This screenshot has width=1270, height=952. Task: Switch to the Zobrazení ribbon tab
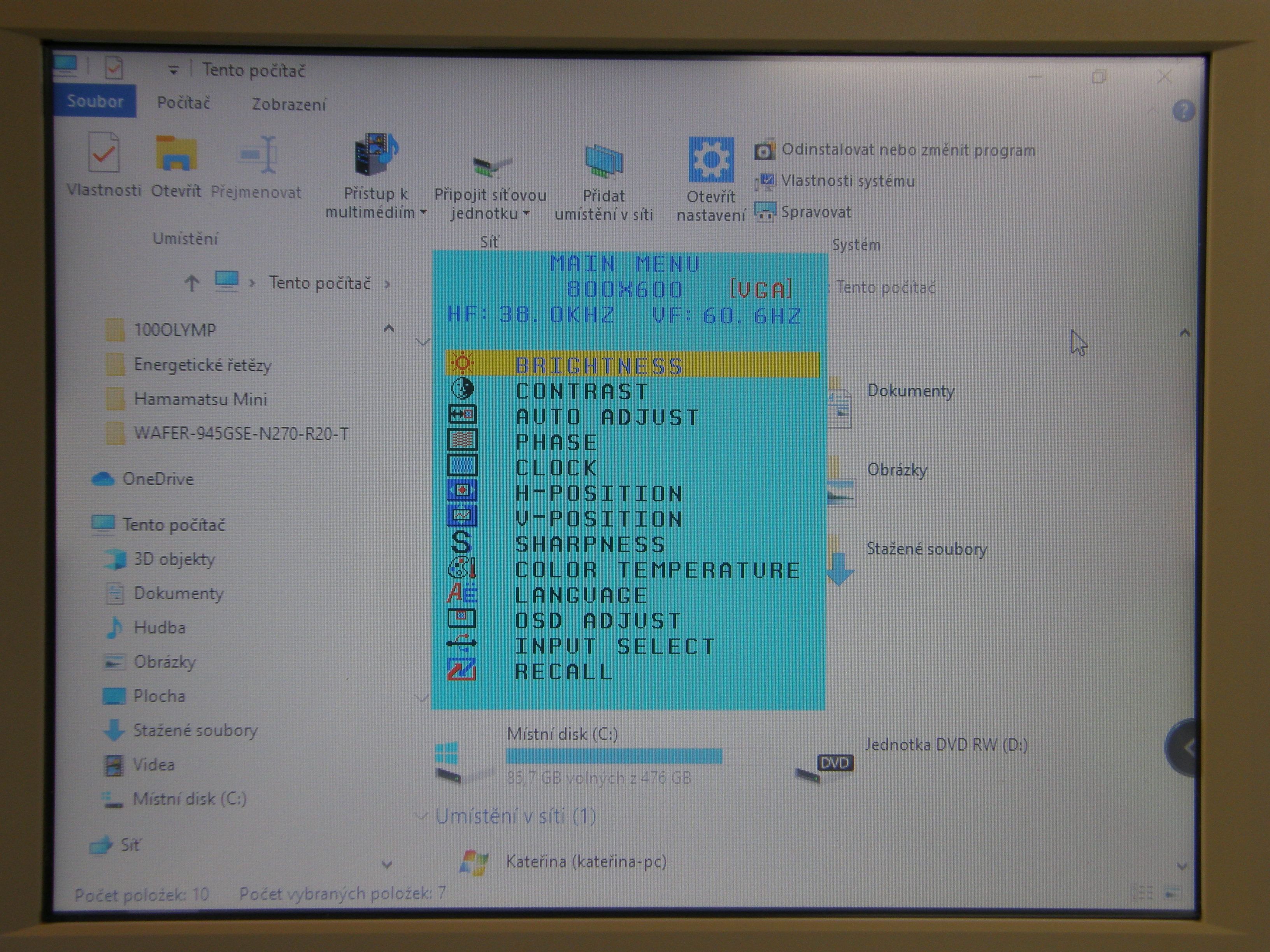point(289,105)
